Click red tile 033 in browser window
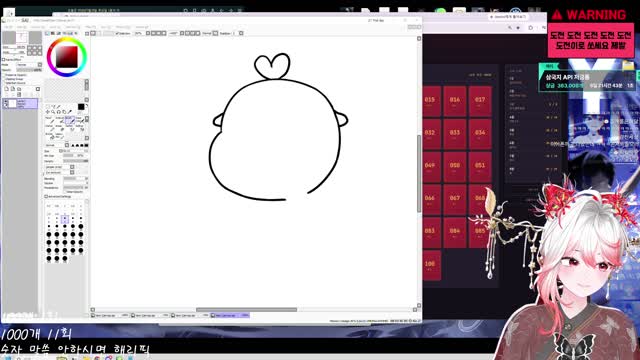640x360 pixels. pos(455,134)
